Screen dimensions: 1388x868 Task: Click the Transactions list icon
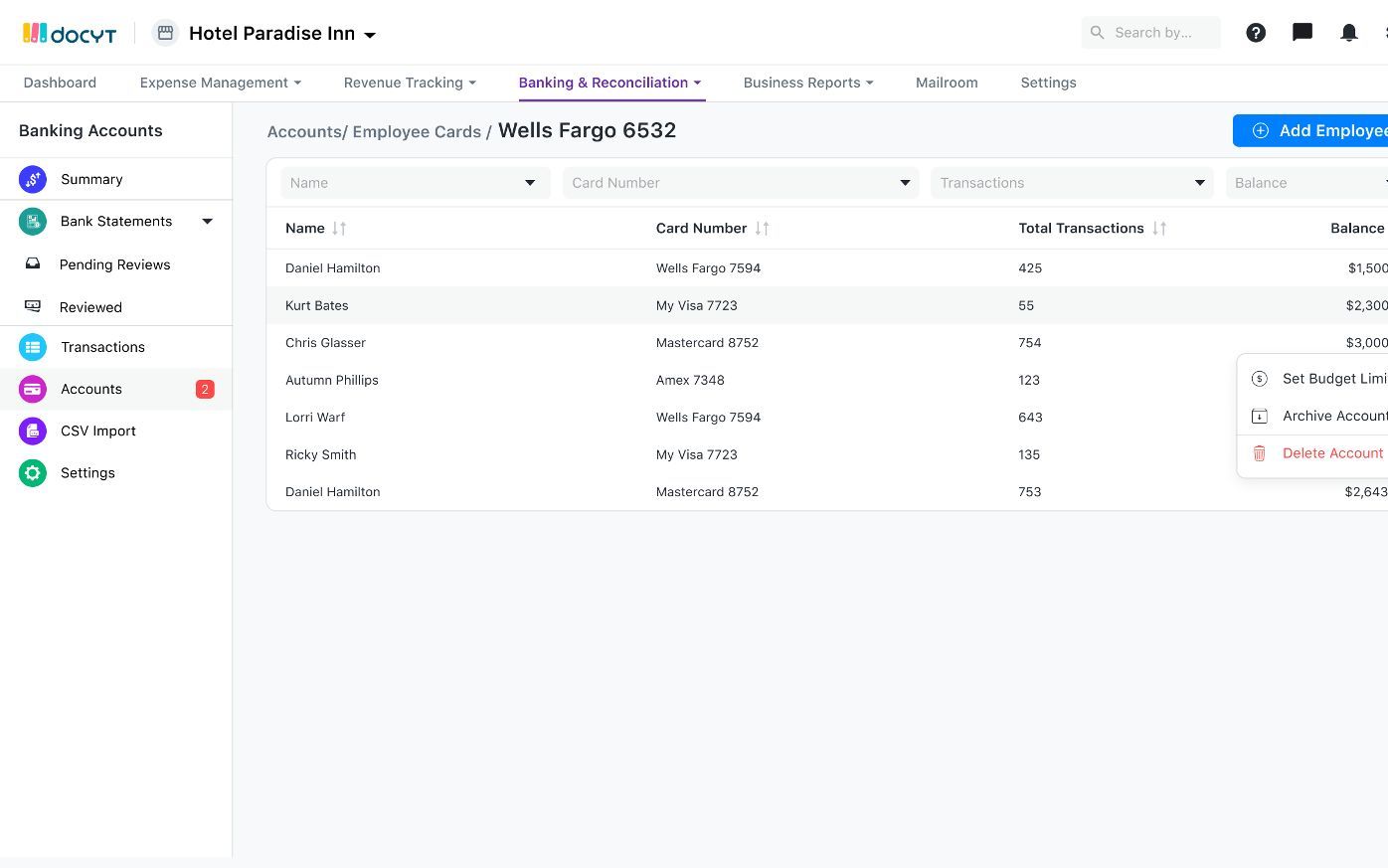33,347
